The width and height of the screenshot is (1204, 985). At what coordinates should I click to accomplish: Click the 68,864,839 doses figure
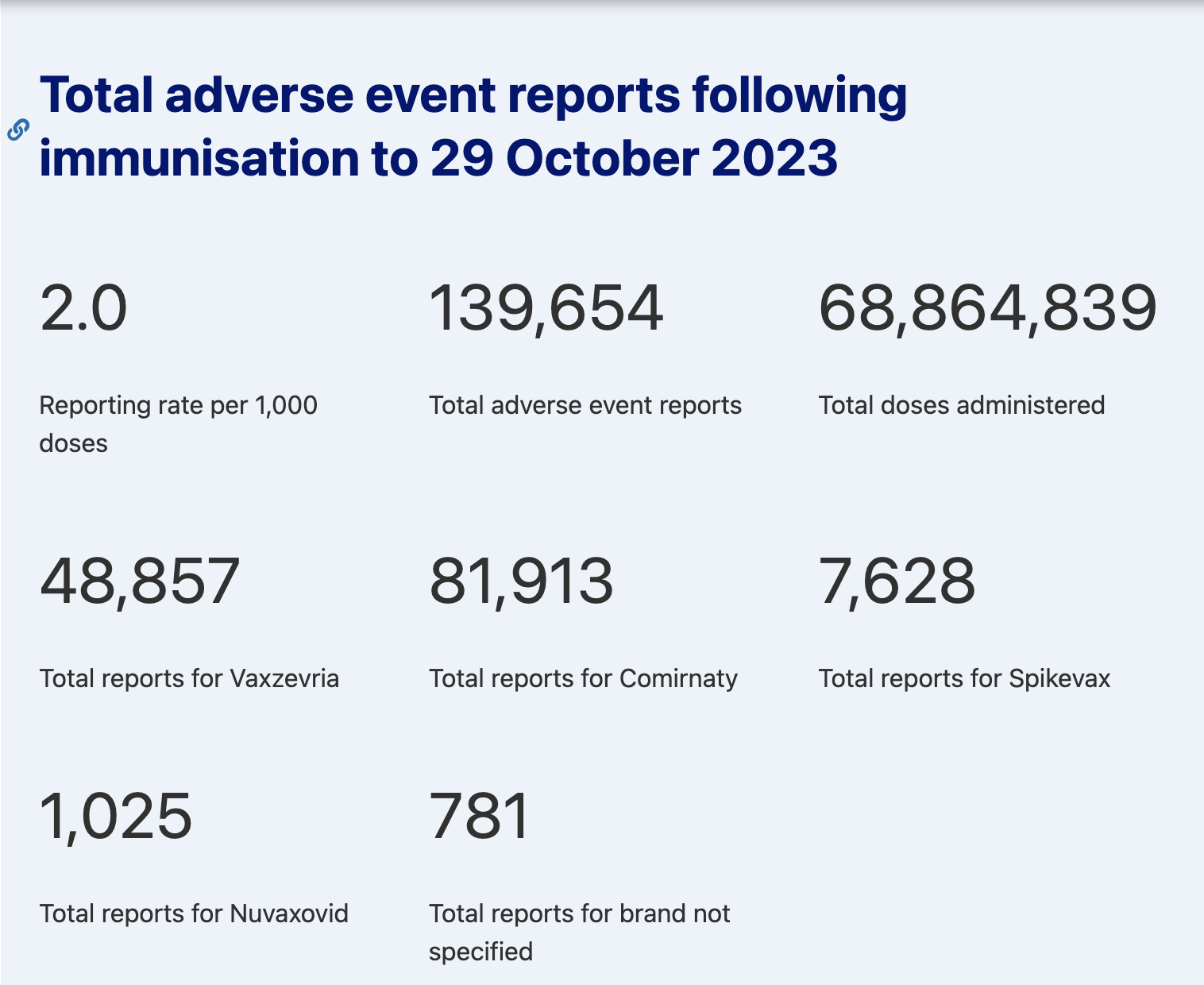[987, 308]
